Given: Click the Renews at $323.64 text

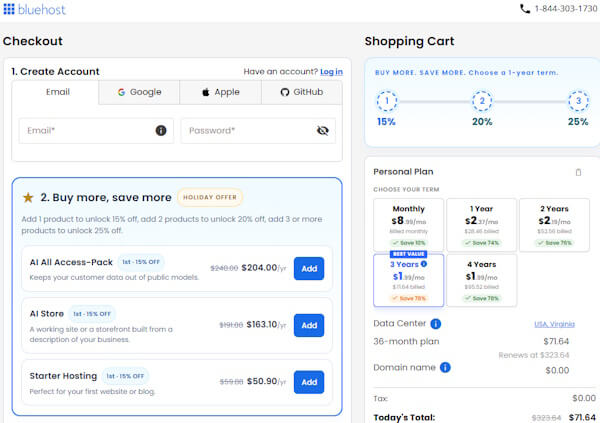Looking at the screenshot, I should 534,355.
